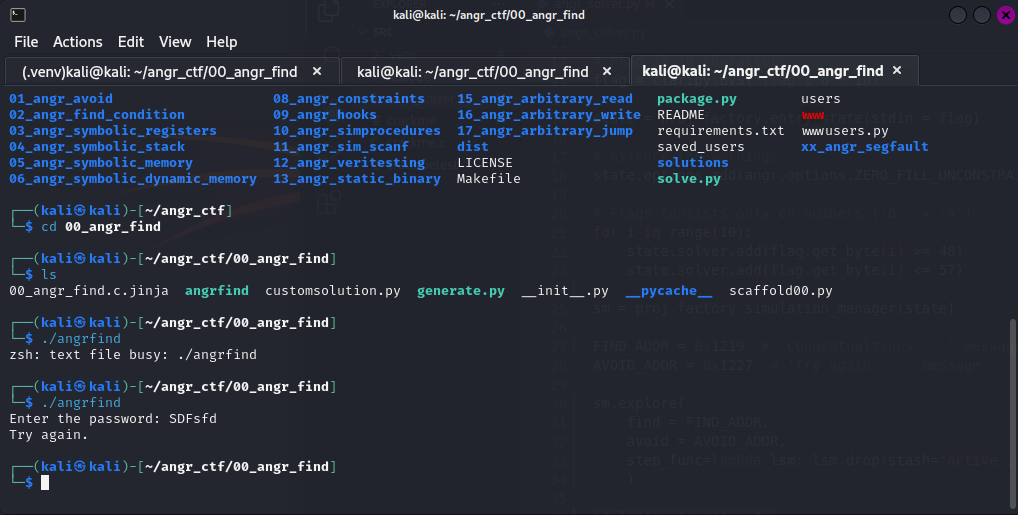Open the Actions menu
Viewport: 1018px width, 515px height.
(x=77, y=42)
